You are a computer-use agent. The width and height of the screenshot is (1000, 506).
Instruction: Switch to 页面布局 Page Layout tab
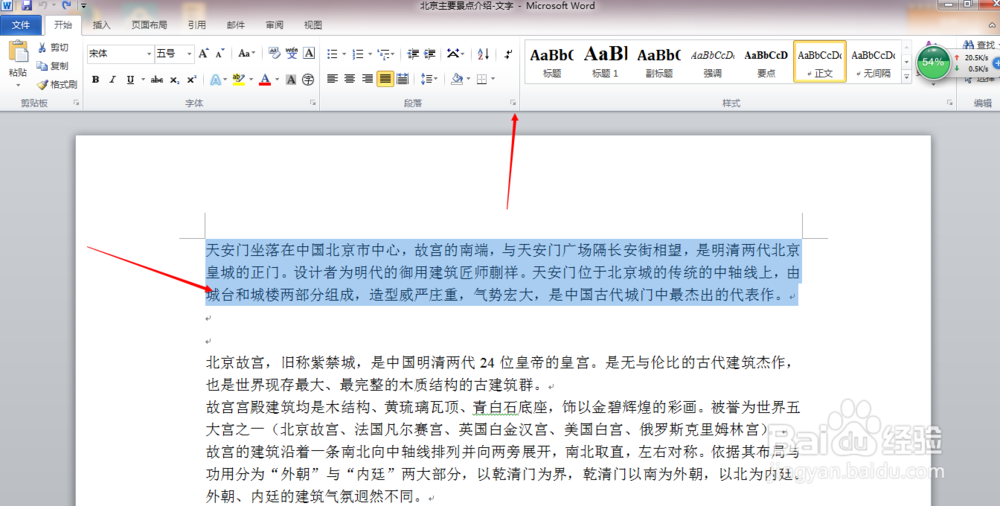(149, 25)
